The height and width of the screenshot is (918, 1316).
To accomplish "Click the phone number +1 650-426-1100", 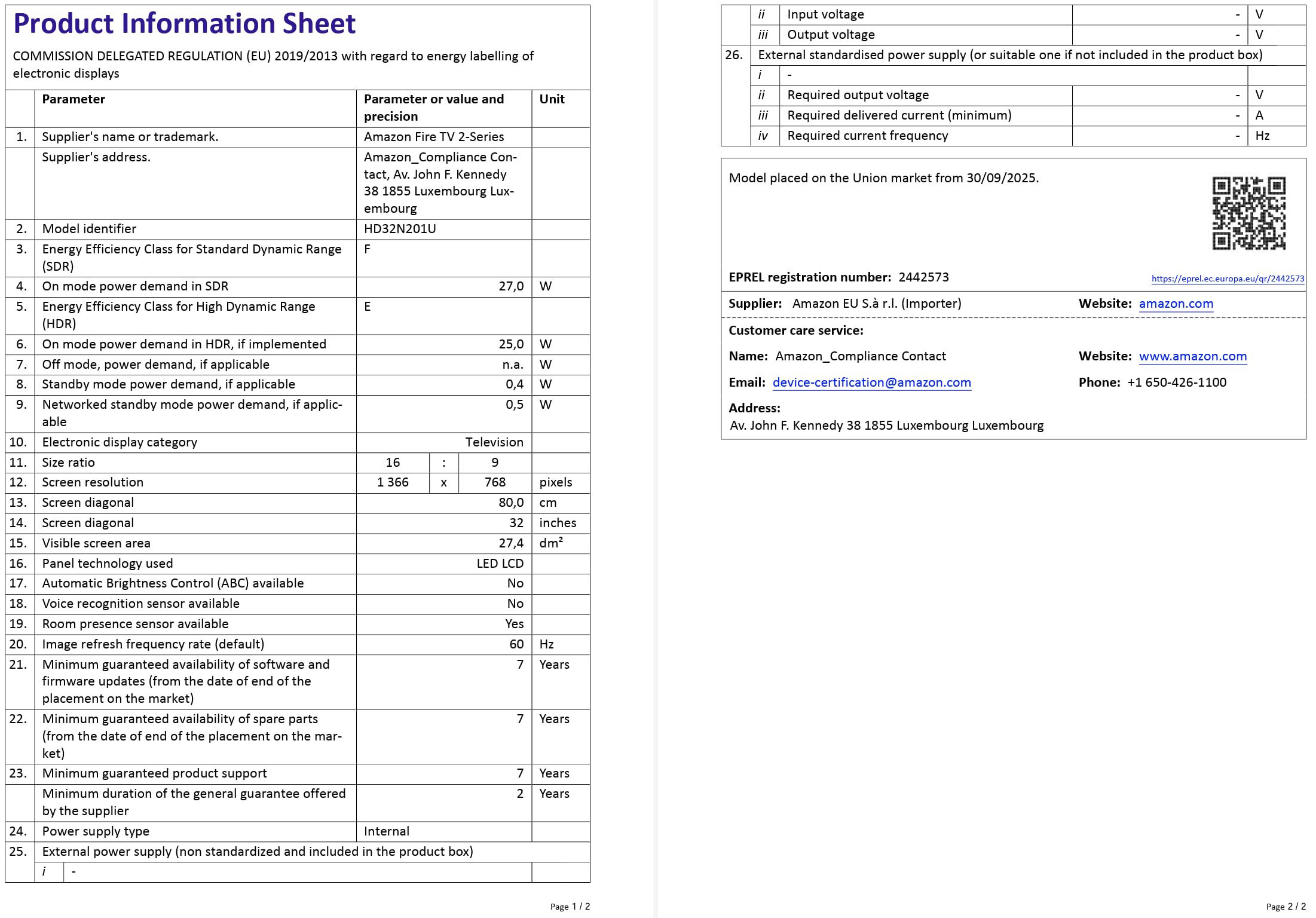I will [x=1176, y=382].
